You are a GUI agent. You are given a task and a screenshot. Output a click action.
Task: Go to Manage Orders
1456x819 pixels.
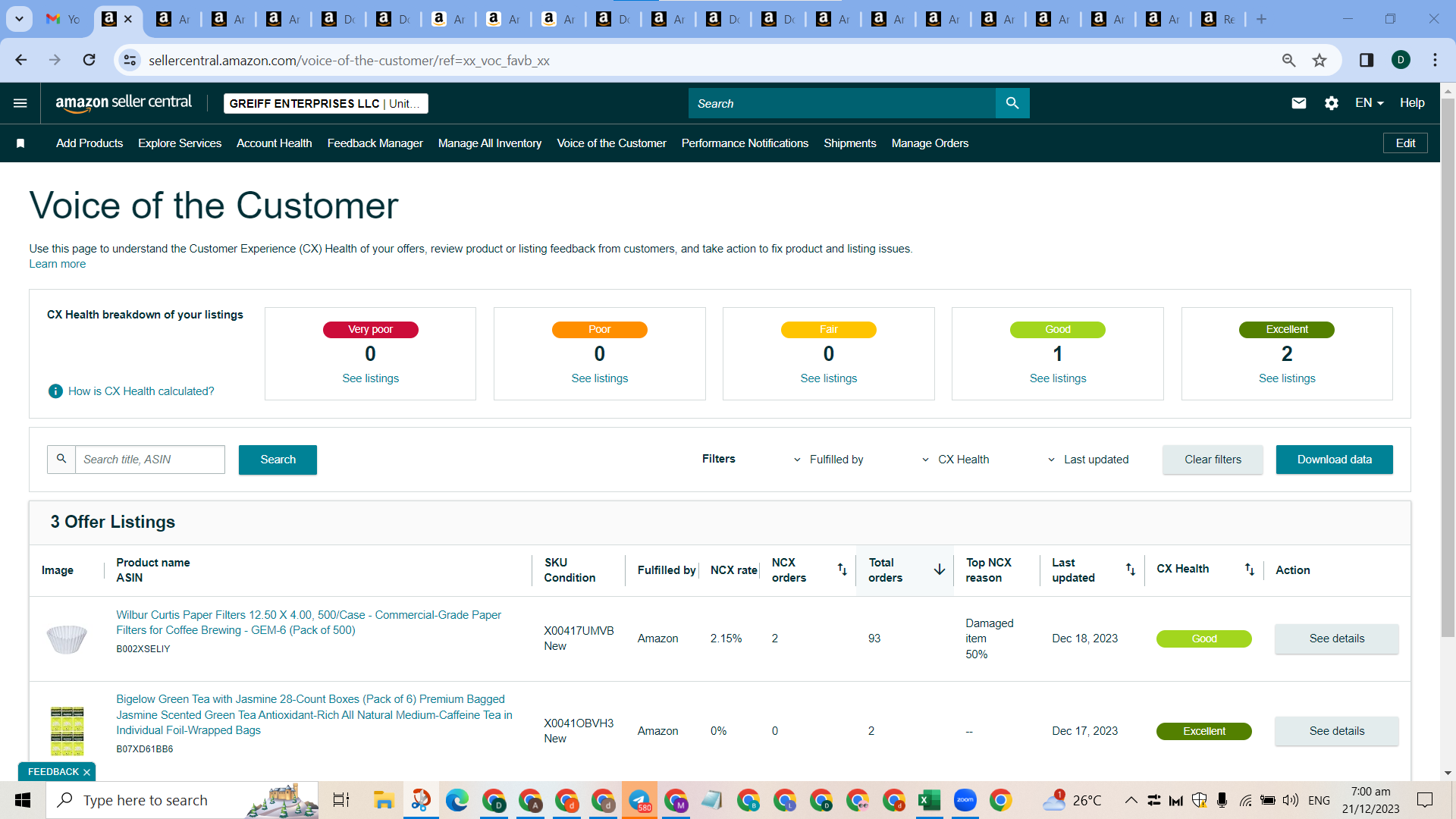click(930, 143)
